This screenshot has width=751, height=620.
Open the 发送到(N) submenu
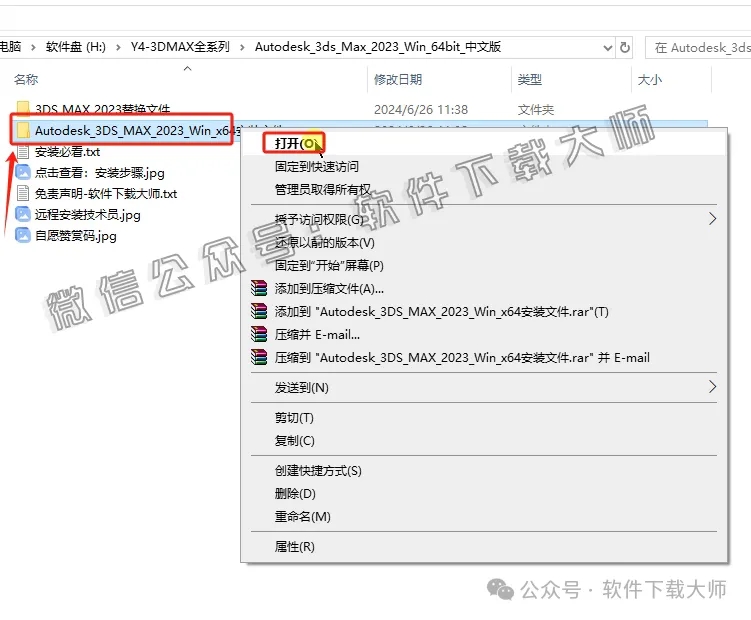coord(301,387)
